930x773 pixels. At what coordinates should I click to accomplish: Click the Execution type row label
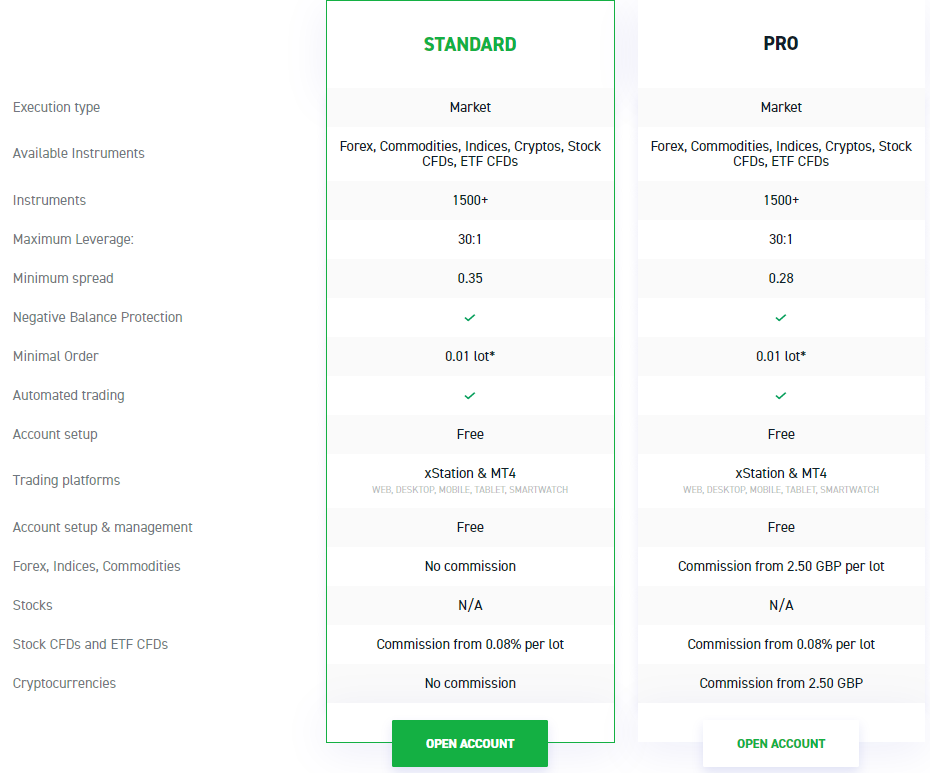pyautogui.click(x=56, y=107)
